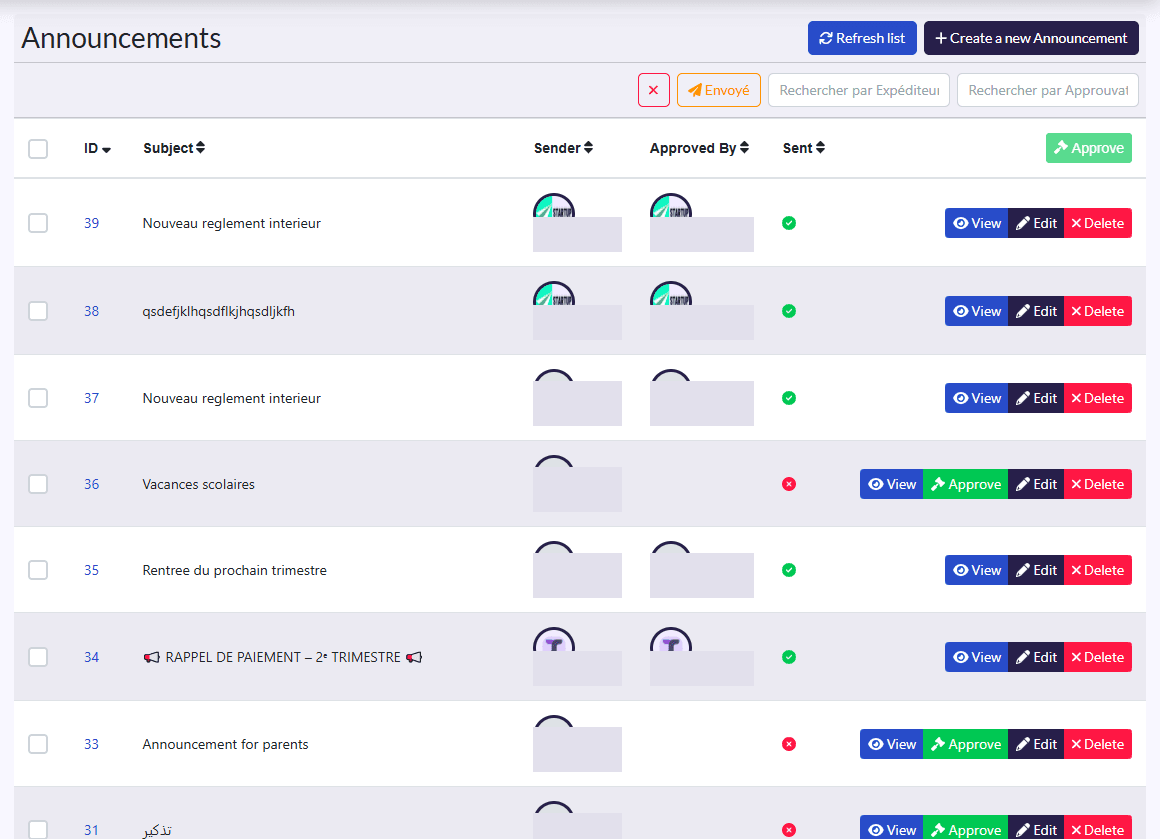Open announcement ID 36 link
1160x839 pixels.
(91, 485)
